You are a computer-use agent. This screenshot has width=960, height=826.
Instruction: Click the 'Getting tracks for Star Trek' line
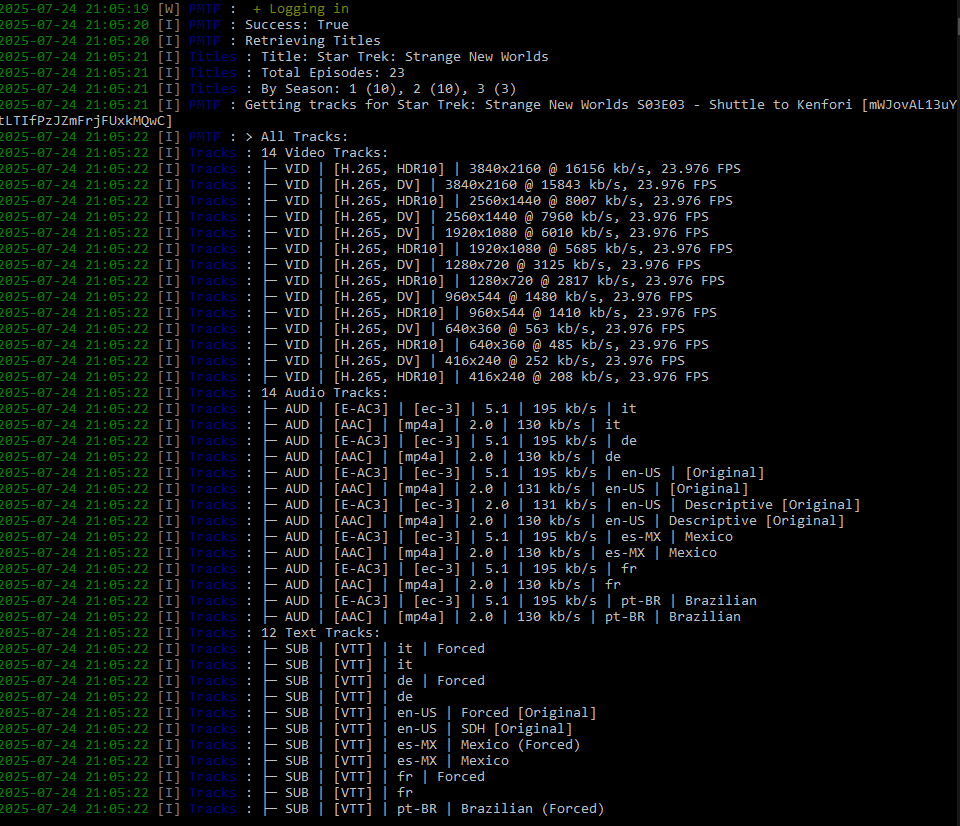(601, 105)
